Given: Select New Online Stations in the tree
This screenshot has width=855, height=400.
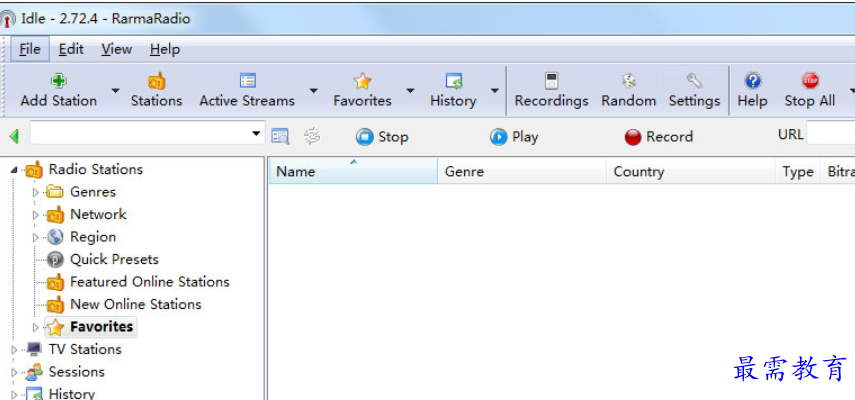Looking at the screenshot, I should 136,304.
